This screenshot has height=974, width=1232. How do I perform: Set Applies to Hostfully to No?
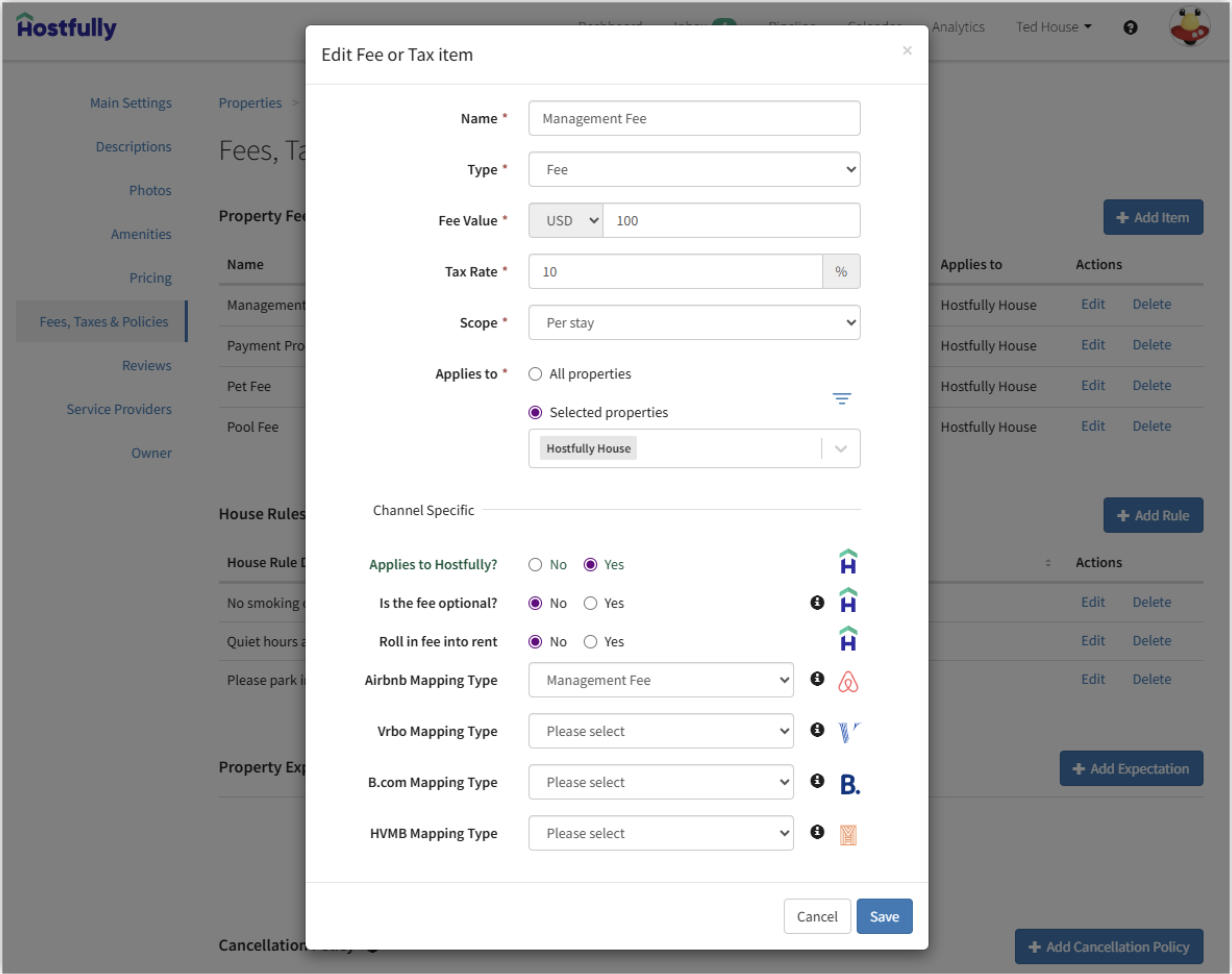pyautogui.click(x=535, y=565)
